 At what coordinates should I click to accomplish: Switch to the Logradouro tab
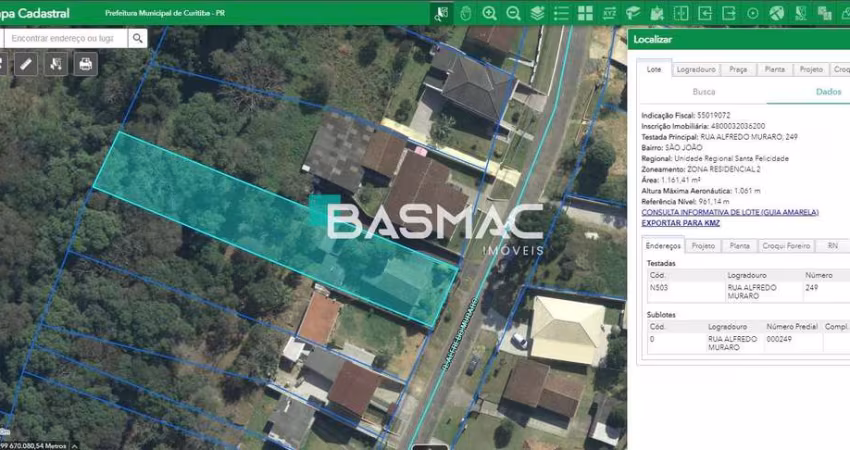[696, 69]
